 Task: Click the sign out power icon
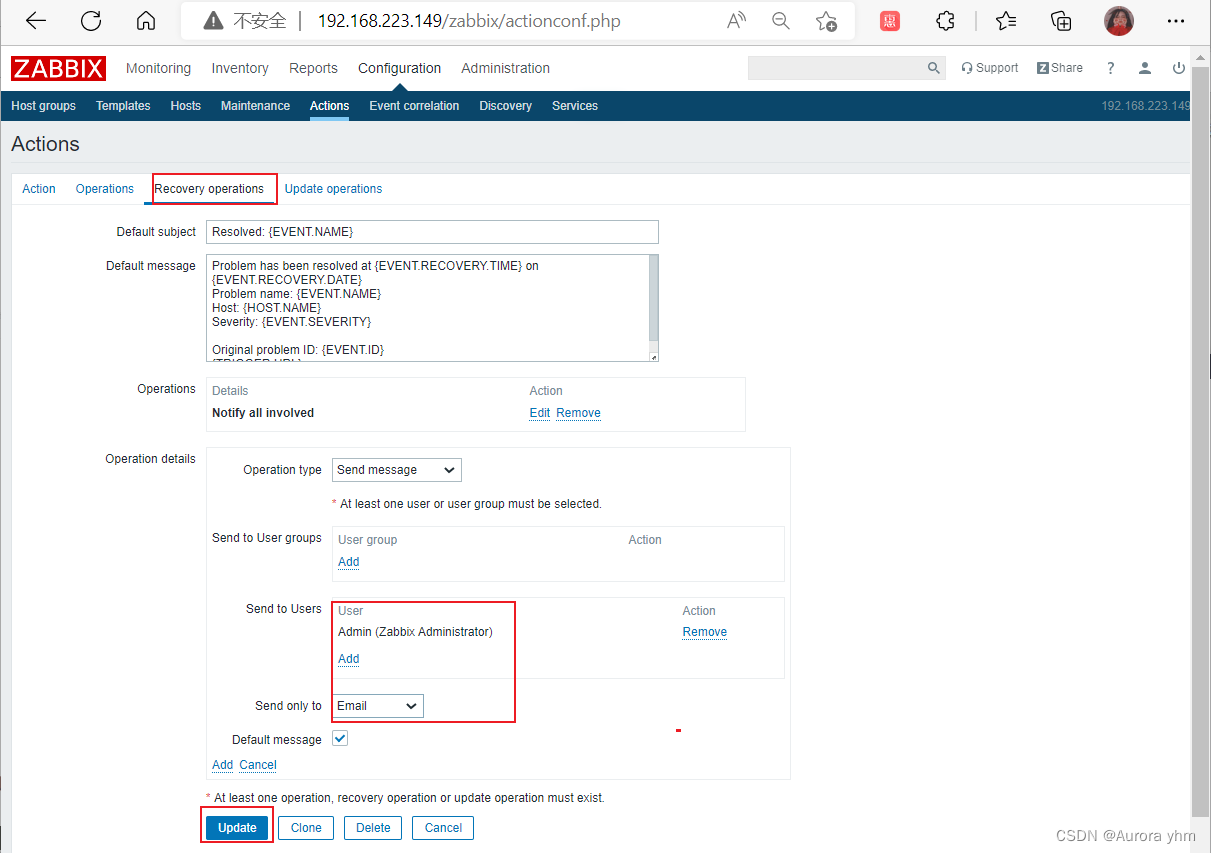click(x=1179, y=68)
